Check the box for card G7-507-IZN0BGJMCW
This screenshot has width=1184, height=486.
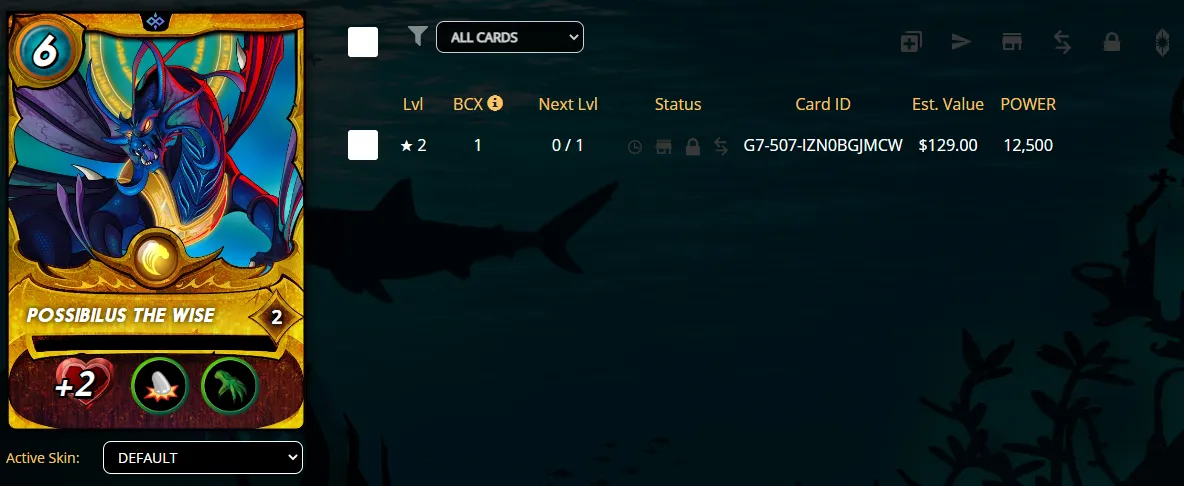[362, 145]
